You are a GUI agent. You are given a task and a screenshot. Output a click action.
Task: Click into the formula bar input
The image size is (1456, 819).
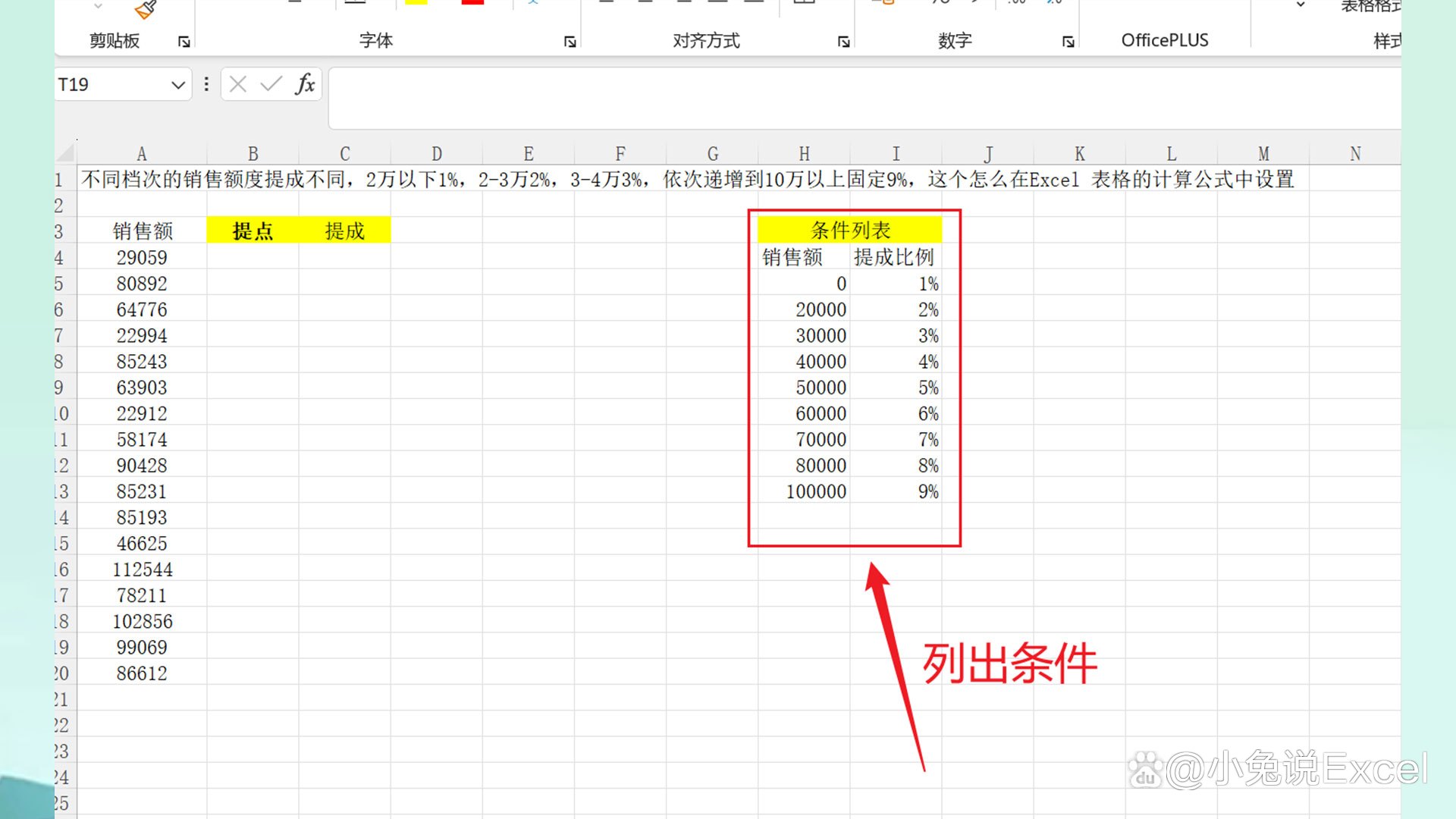pos(864,98)
